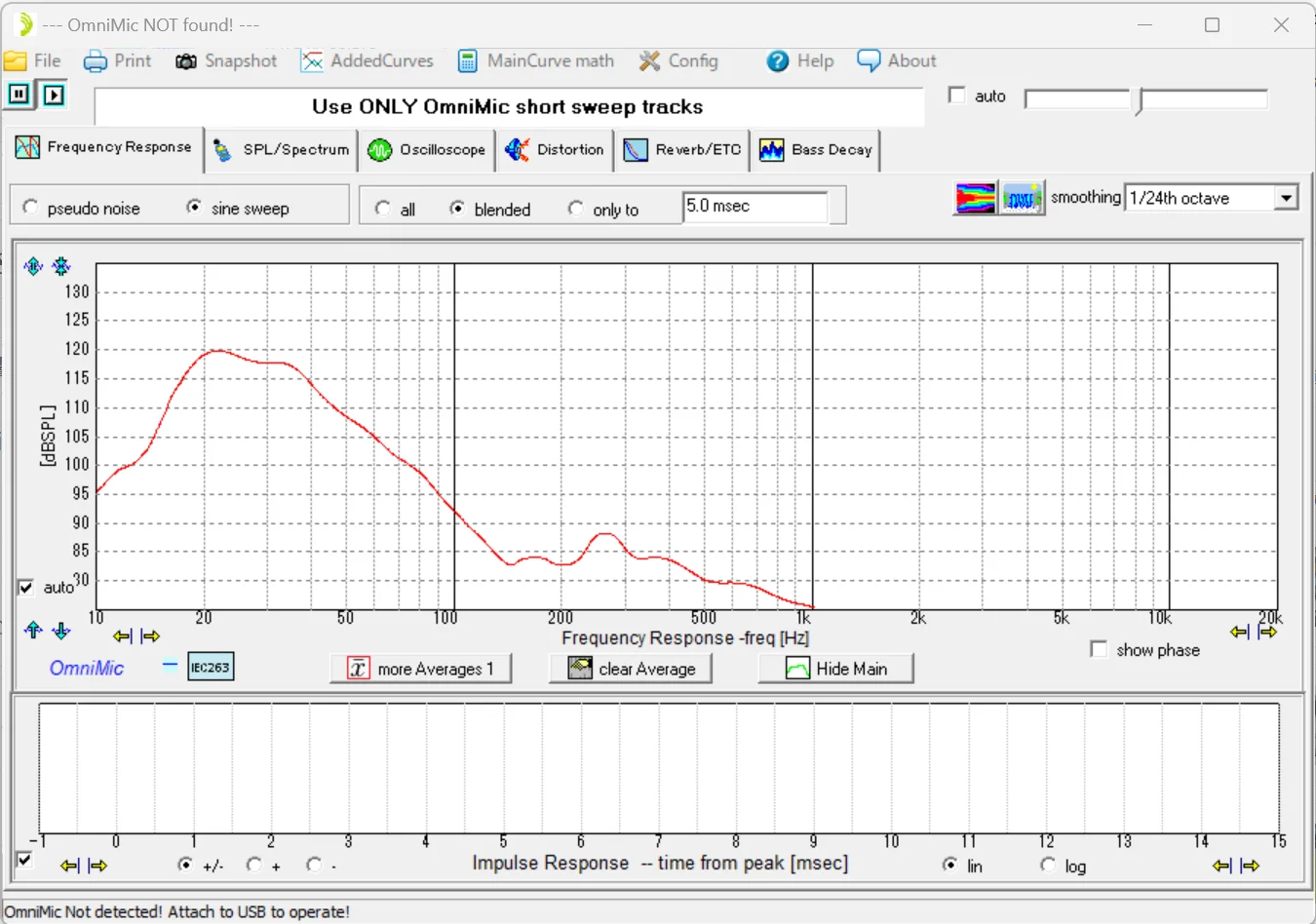Select the 'only to' radio option
The height and width of the screenshot is (924, 1316).
[576, 209]
